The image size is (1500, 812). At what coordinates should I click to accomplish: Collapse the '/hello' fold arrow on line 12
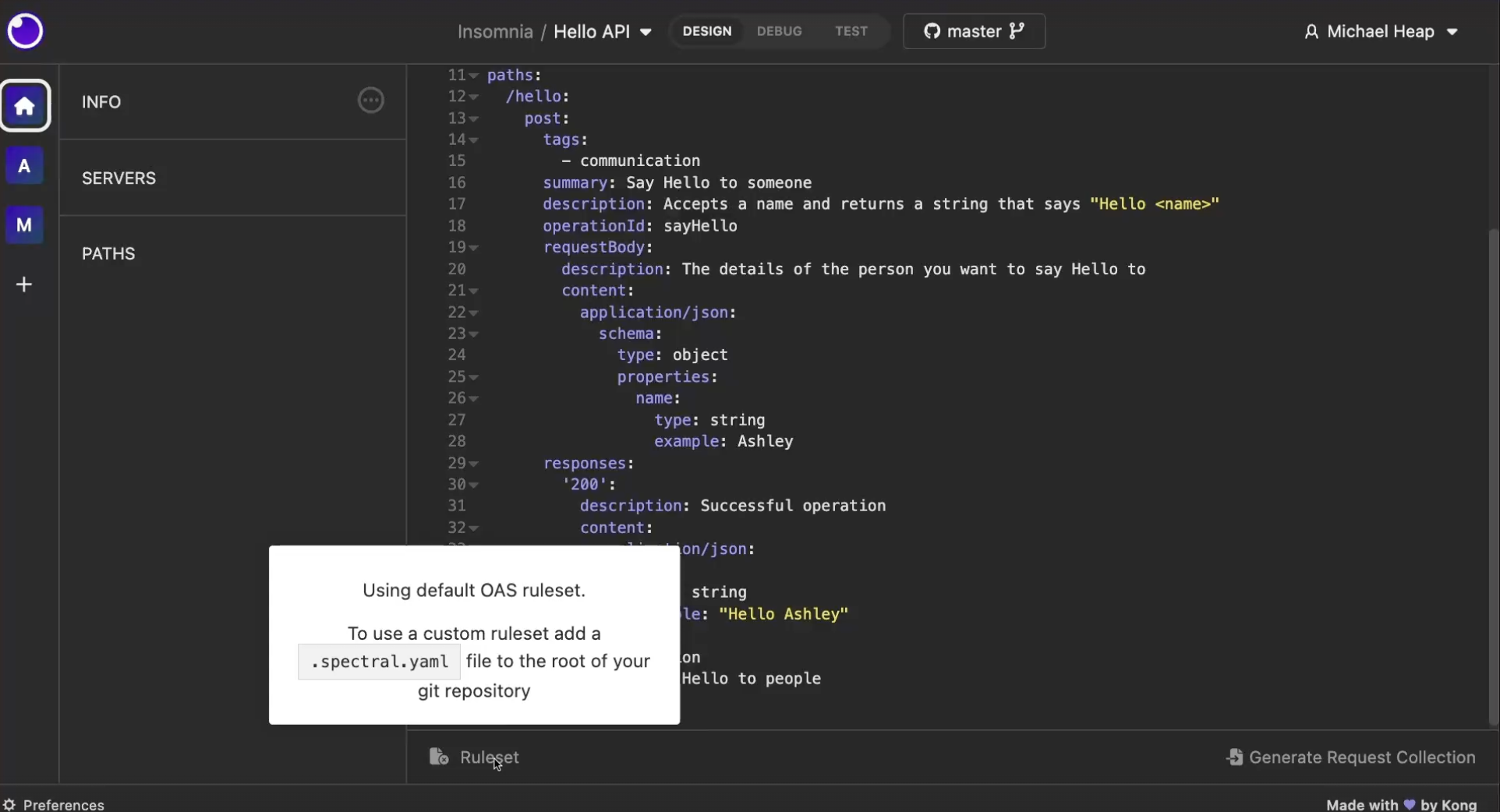(x=473, y=97)
